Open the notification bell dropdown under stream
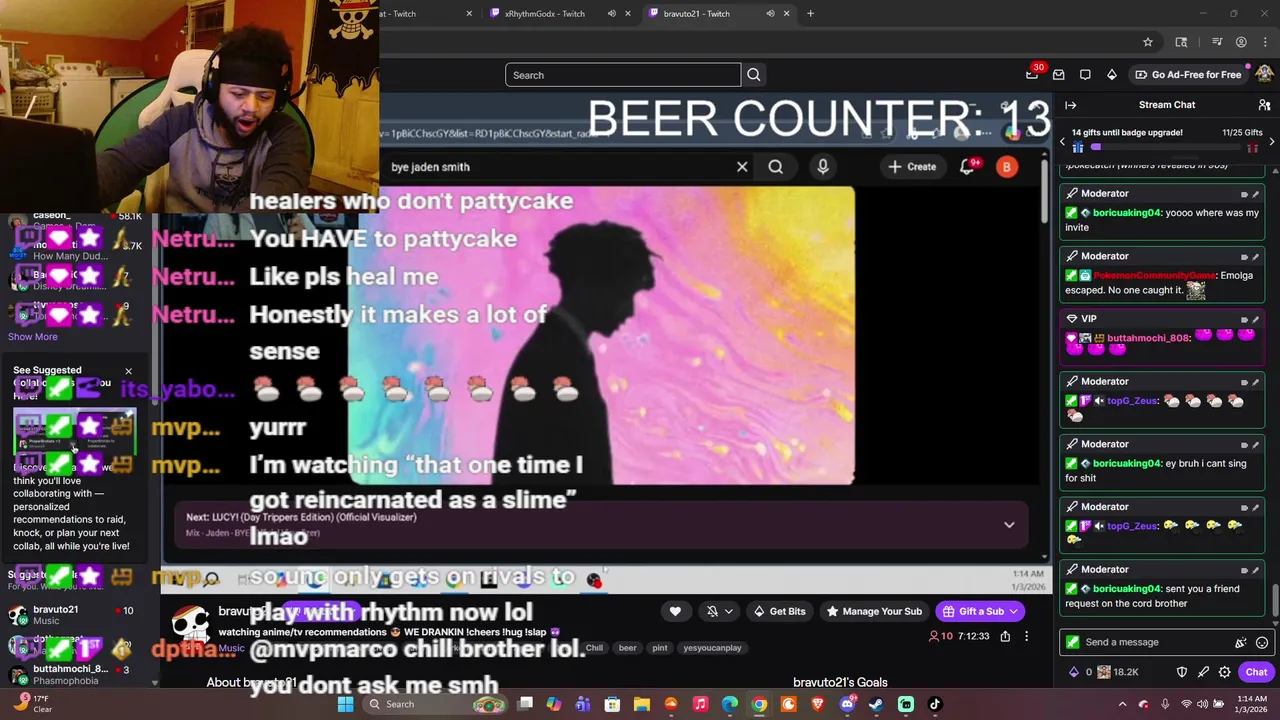 click(x=719, y=611)
